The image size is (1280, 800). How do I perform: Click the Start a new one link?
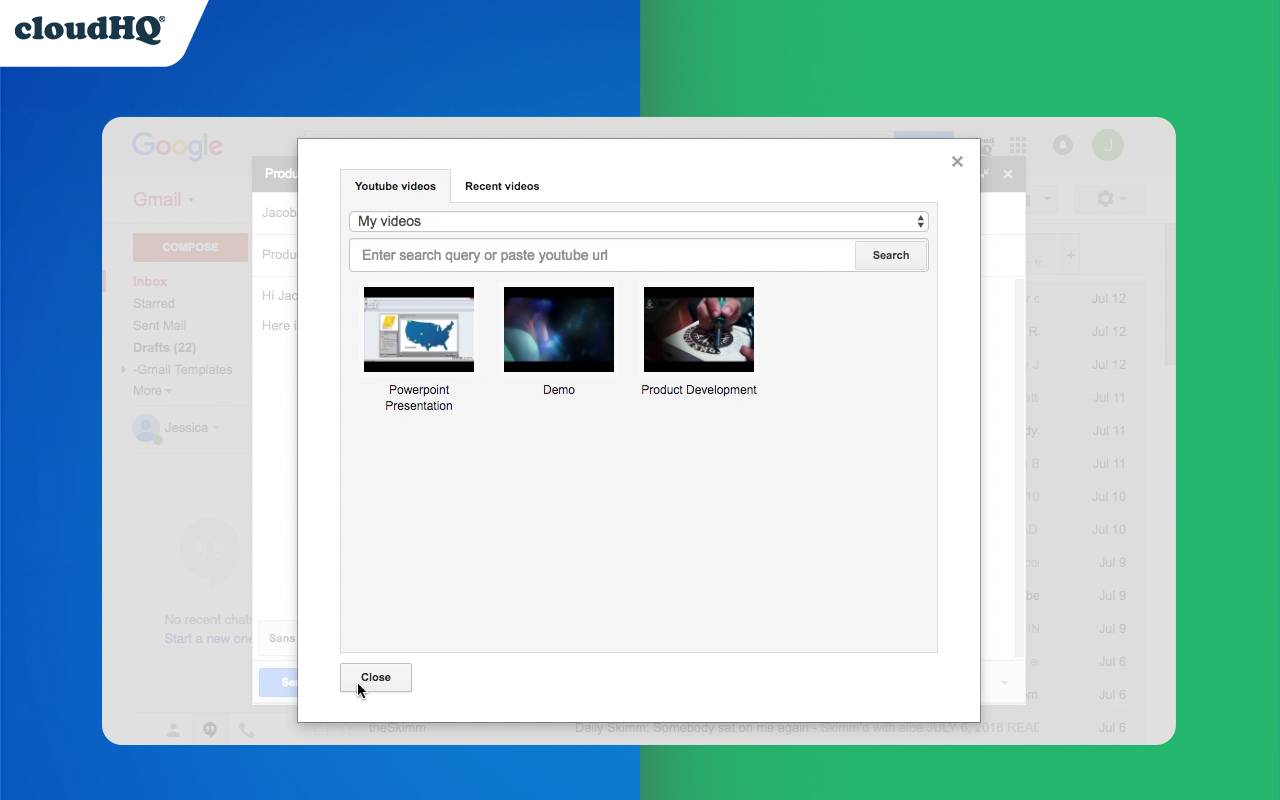tap(210, 639)
